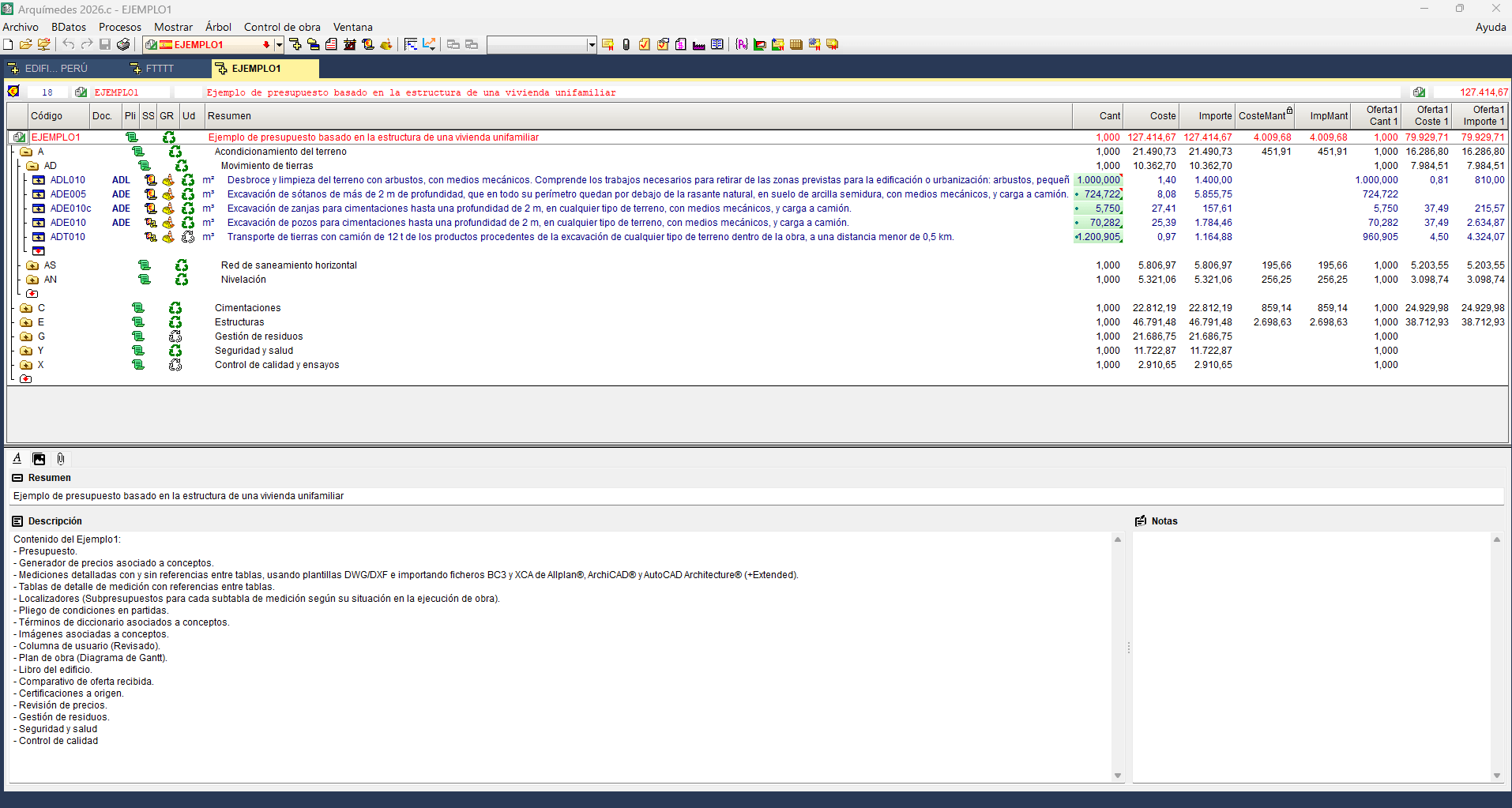Click the factory silhouette icon in toolbar
Image resolution: width=1512 pixels, height=808 pixels.
tap(698, 45)
